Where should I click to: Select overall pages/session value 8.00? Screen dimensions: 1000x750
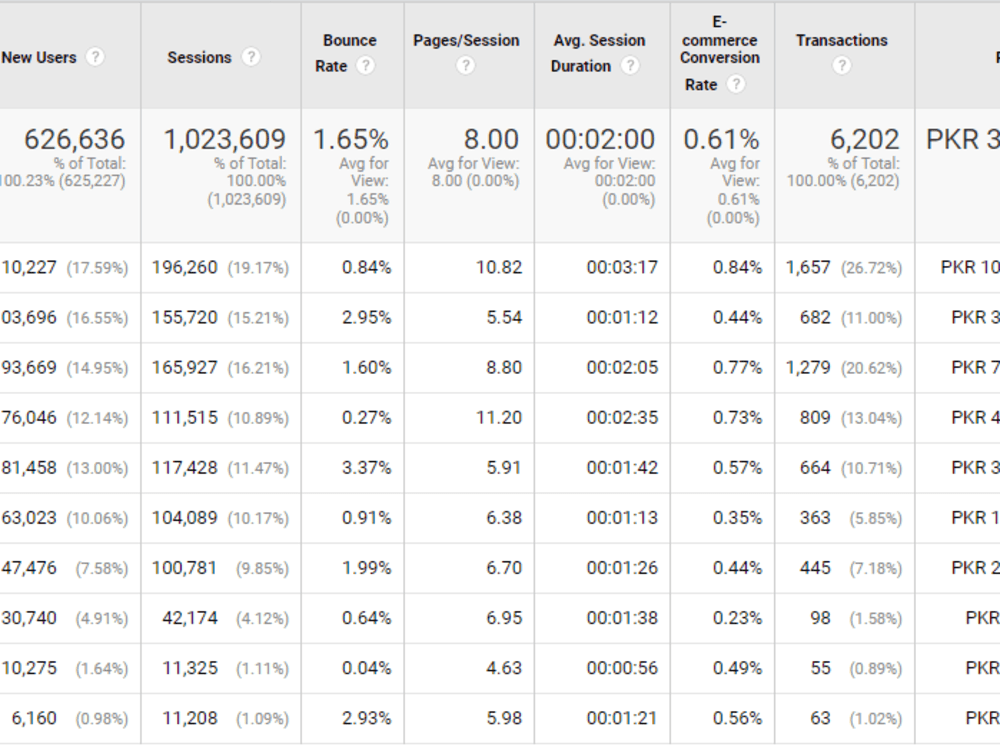(x=491, y=139)
